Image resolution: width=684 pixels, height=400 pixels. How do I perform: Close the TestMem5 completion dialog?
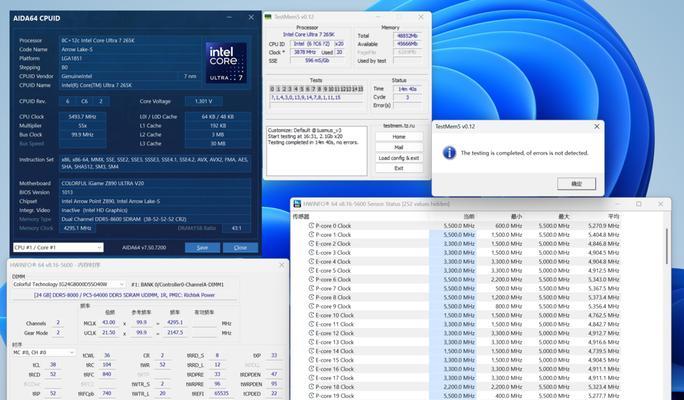597,126
